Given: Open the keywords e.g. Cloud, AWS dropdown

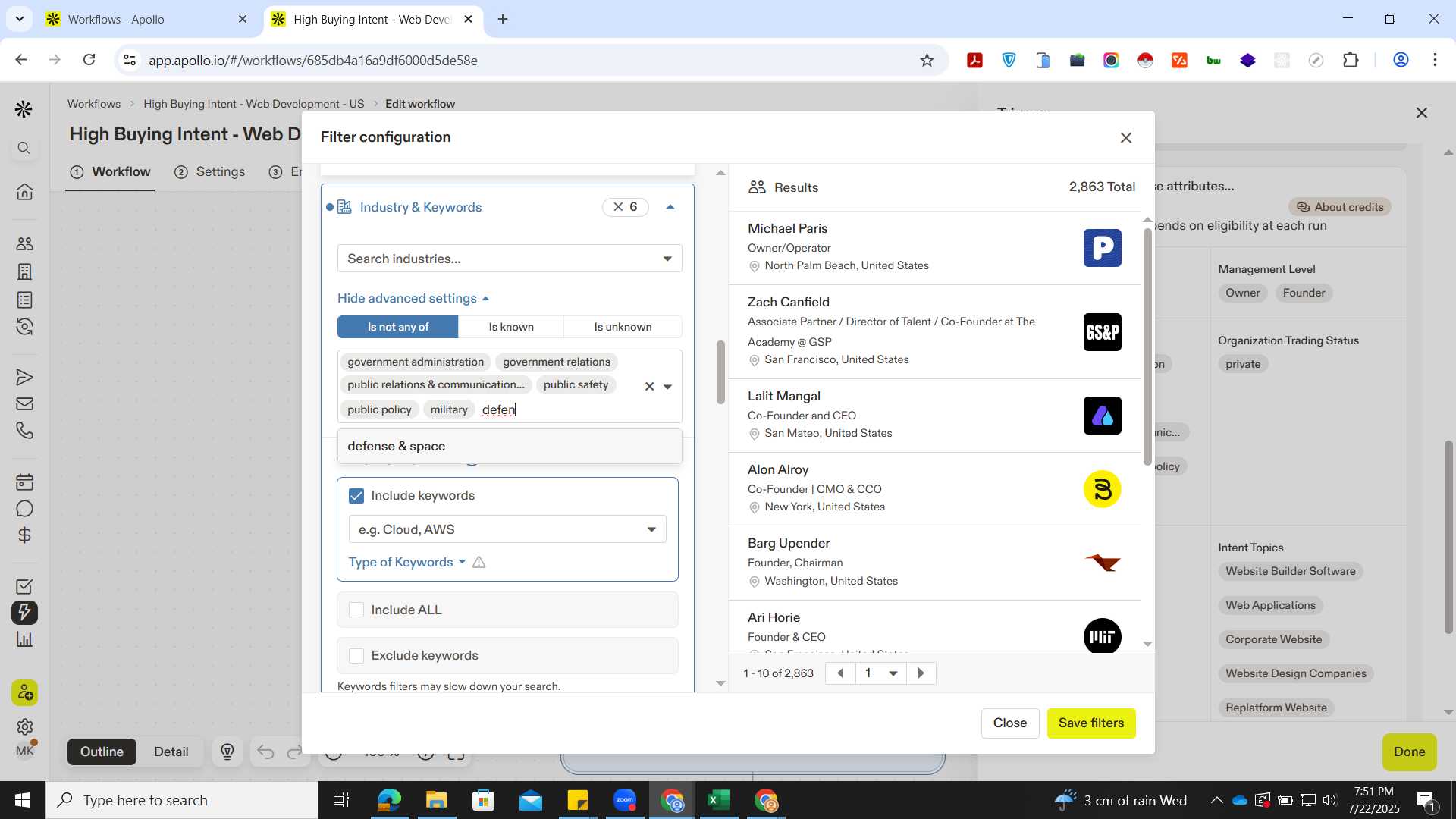Looking at the screenshot, I should tap(507, 529).
